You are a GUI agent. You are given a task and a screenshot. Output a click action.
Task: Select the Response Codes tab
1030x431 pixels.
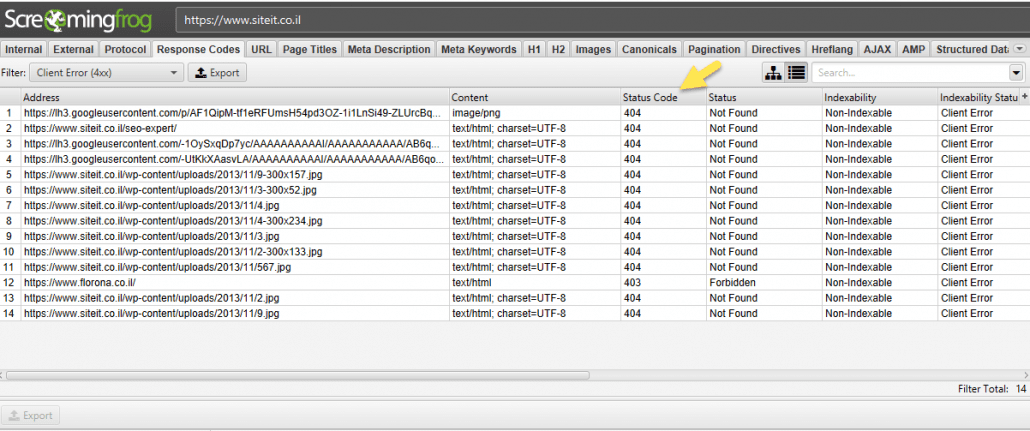click(x=198, y=49)
